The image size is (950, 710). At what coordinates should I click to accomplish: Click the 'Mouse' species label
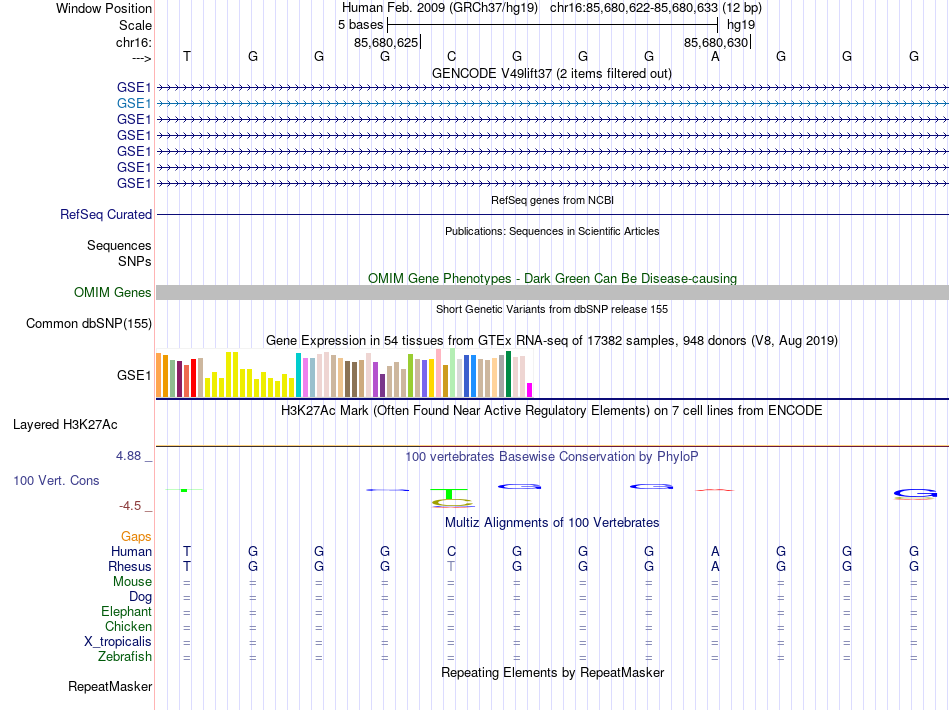(x=132, y=582)
